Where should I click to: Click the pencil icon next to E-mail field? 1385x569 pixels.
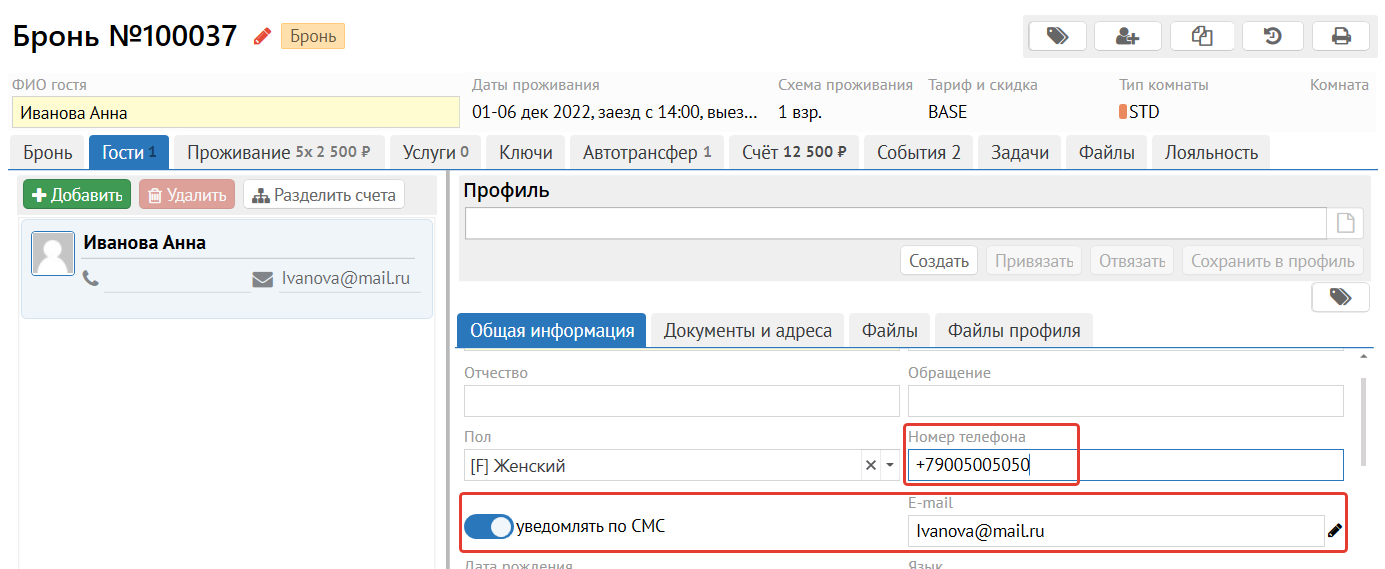point(1335,532)
